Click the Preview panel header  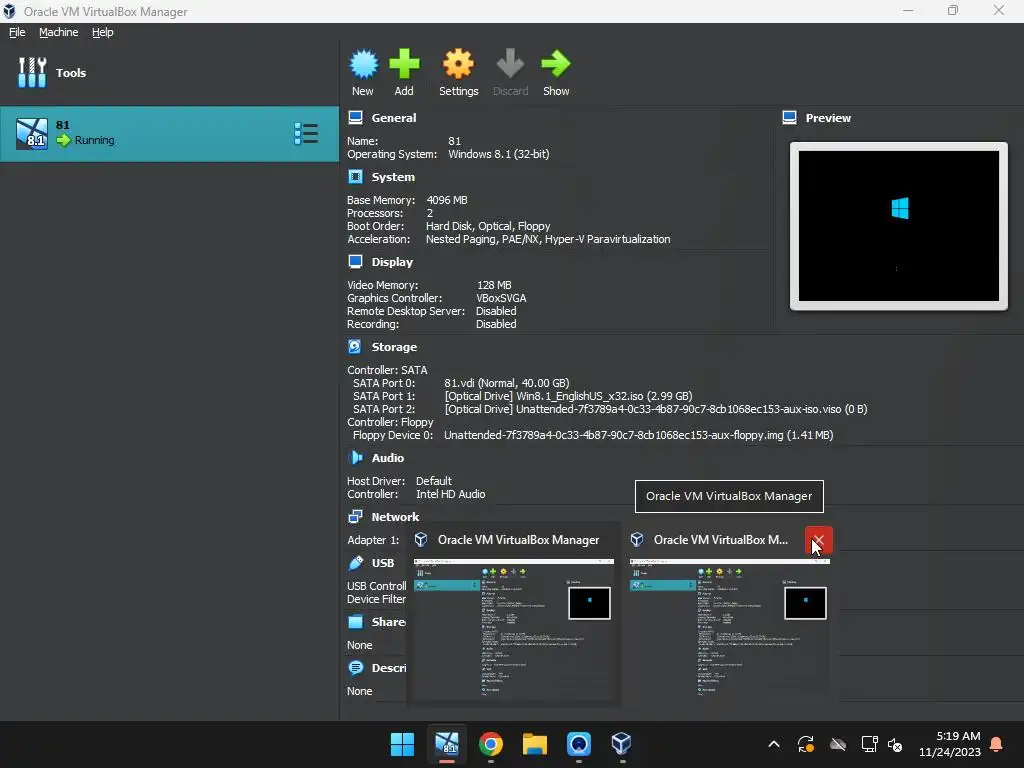(x=828, y=118)
